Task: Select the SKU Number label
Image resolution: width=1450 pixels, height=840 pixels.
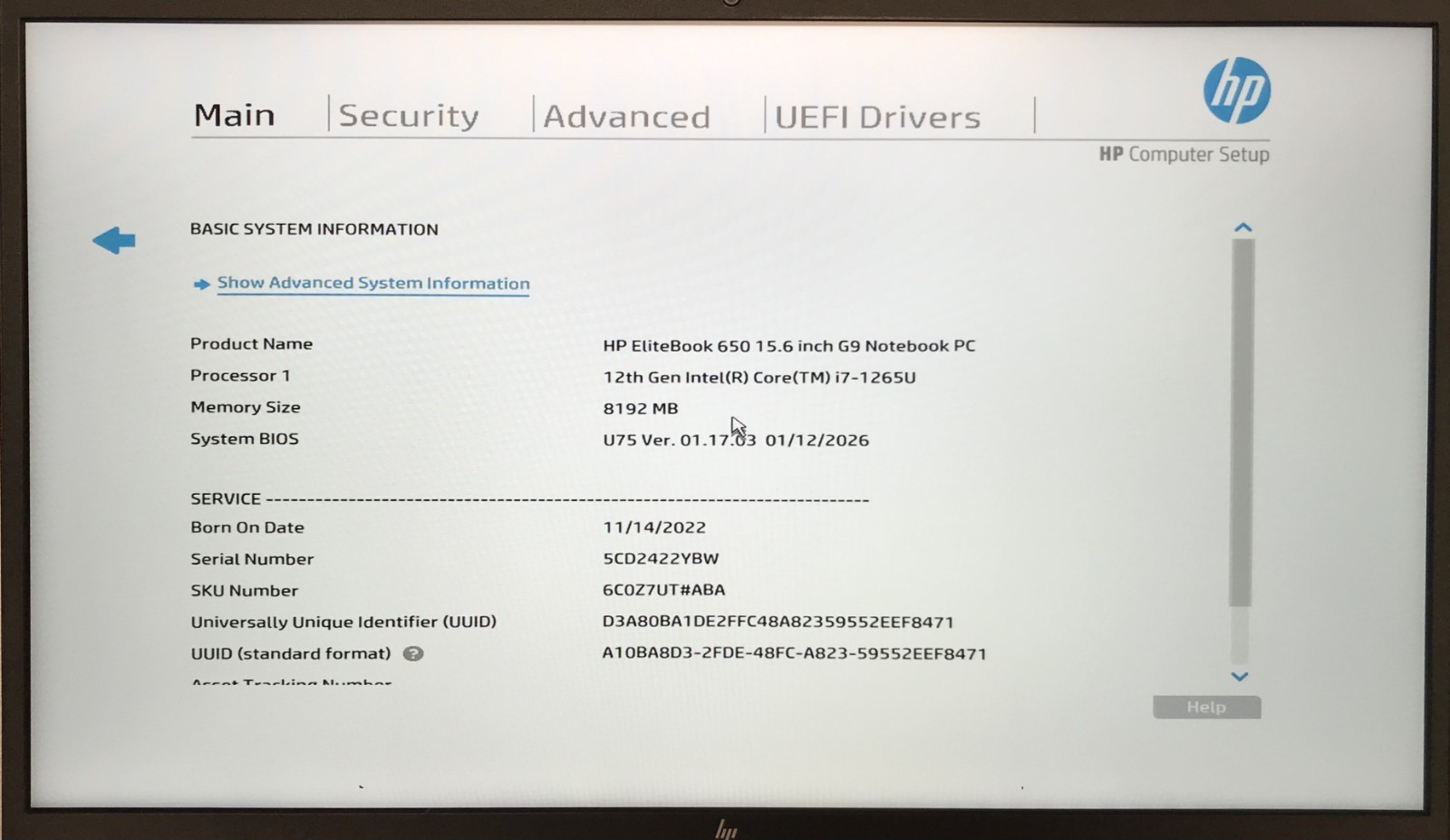Action: pyautogui.click(x=245, y=591)
